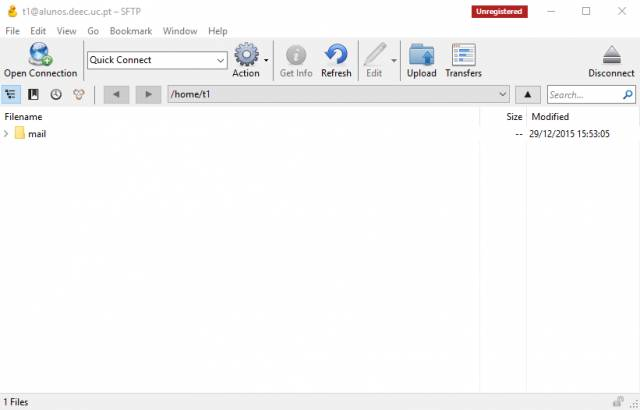Click the Open Connection globe icon

(40, 54)
